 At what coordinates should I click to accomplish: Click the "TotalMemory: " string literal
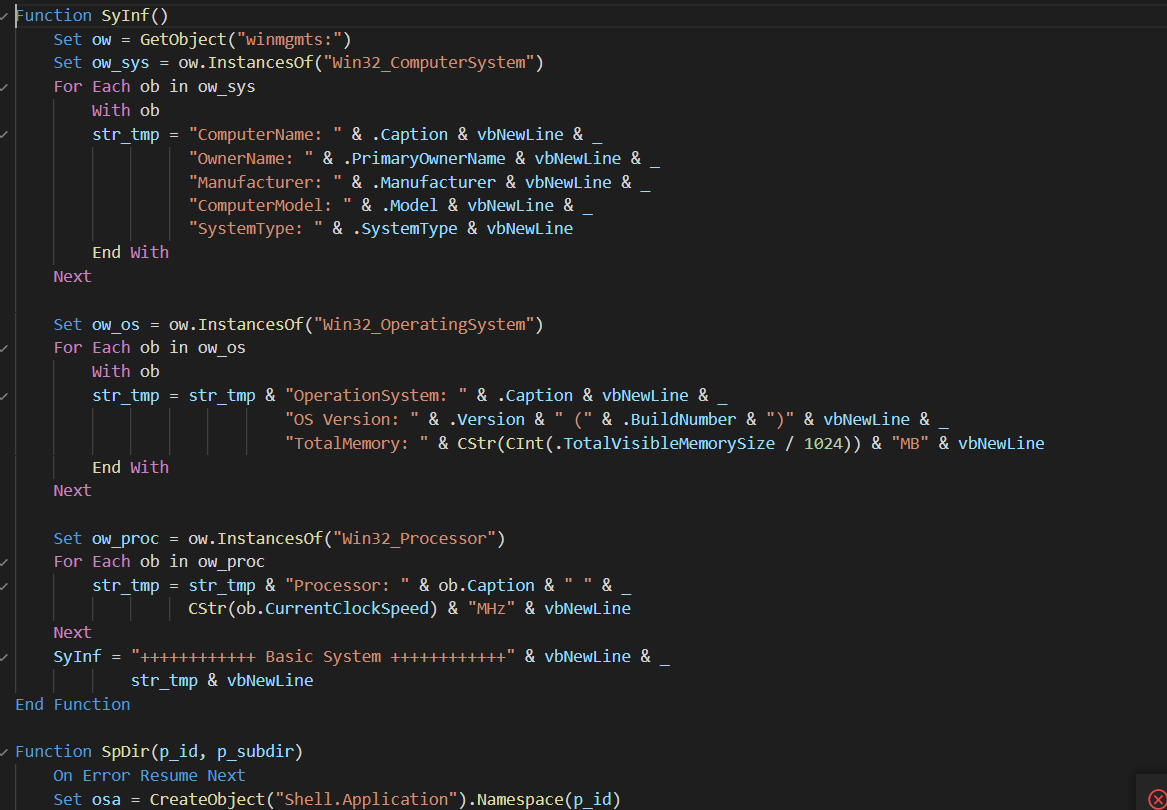point(357,444)
